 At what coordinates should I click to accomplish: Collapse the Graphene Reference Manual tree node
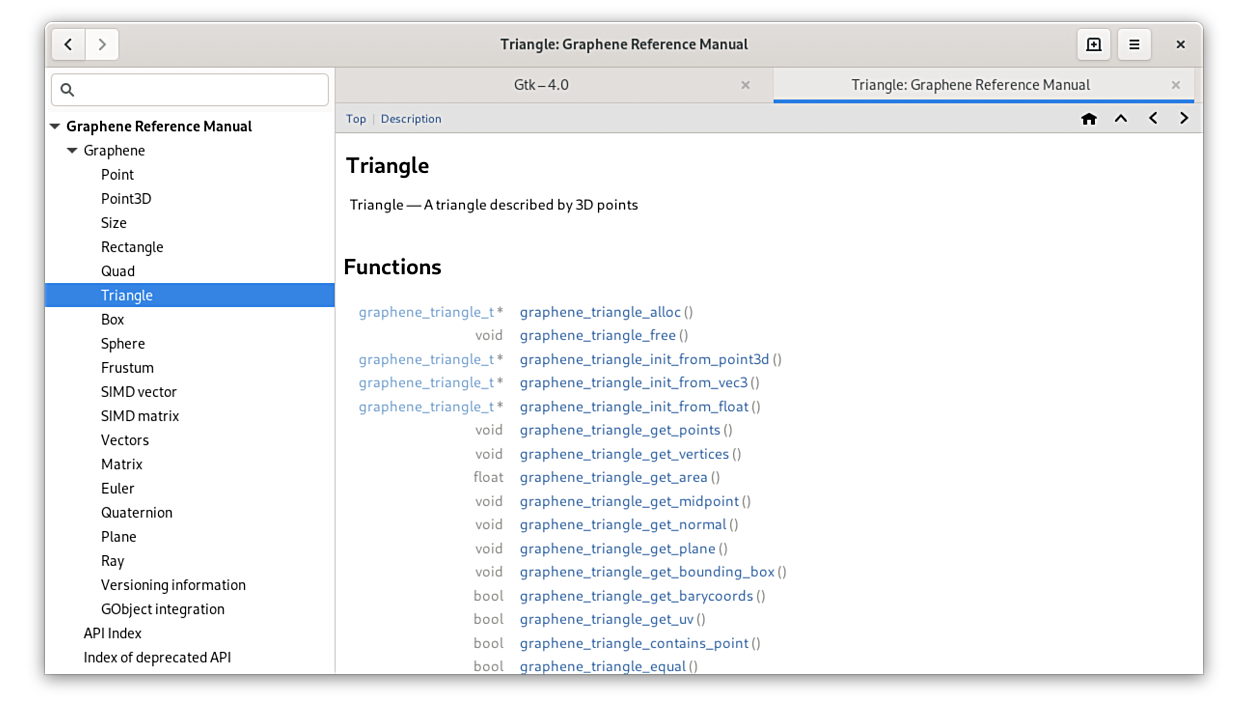point(55,127)
